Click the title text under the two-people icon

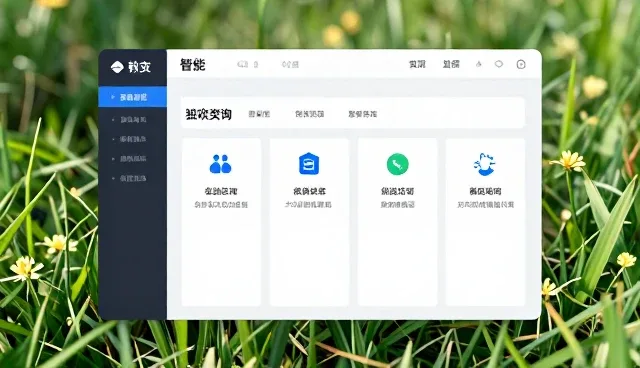point(221,191)
